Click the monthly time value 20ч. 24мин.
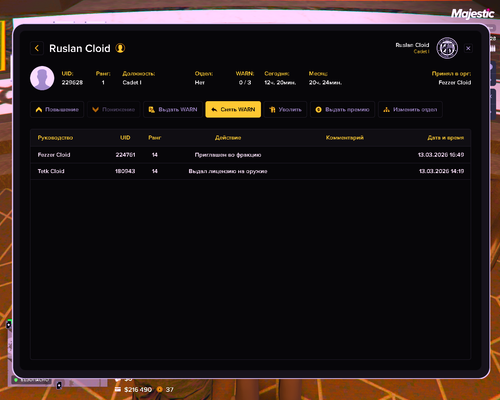The image size is (500, 400). click(x=325, y=82)
